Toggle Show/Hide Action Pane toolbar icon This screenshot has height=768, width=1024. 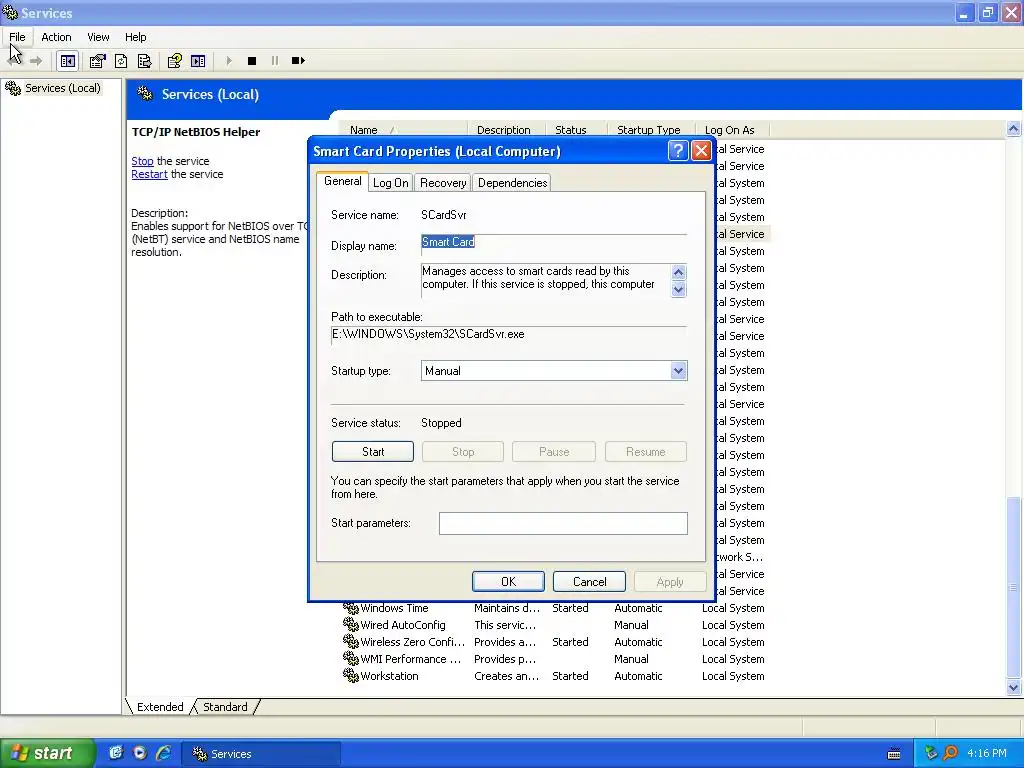click(x=198, y=61)
